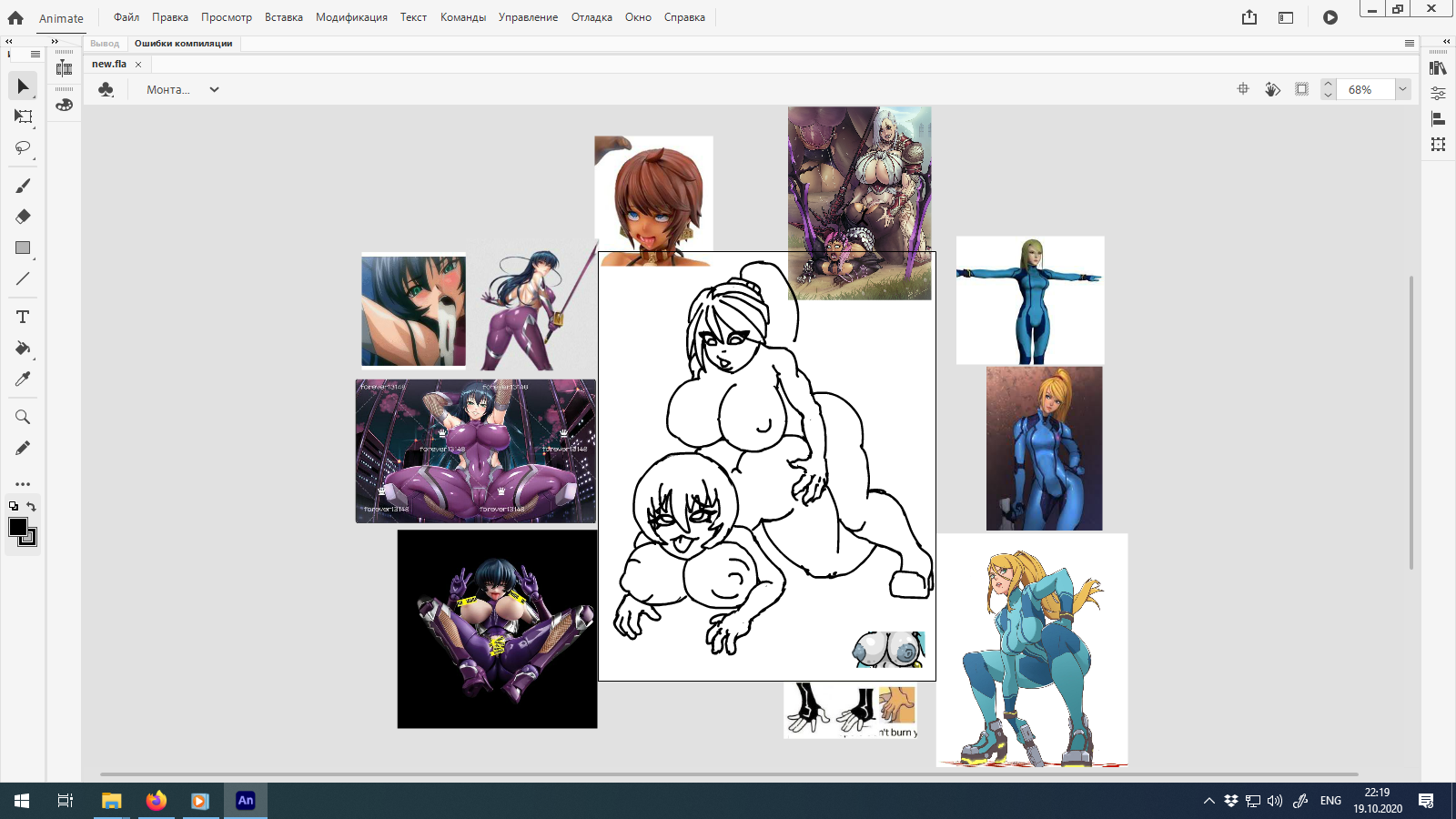Open the Справка menu
Screen dimensions: 1456x819
(684, 17)
